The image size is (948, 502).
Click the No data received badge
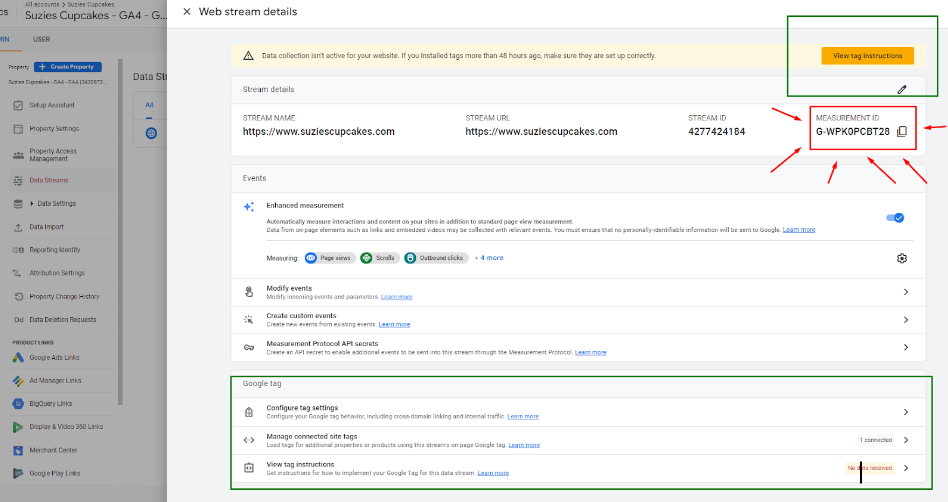click(869, 468)
